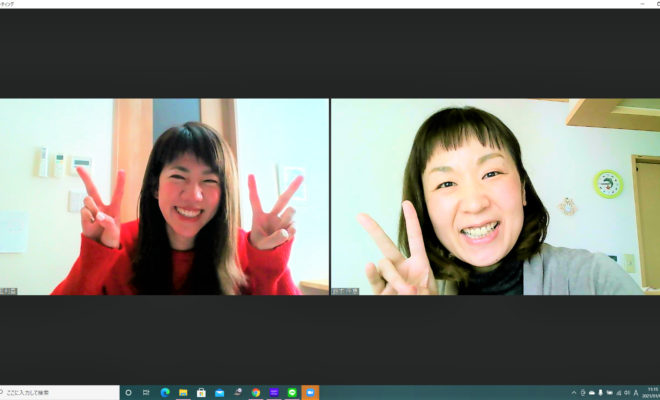Toggle the Japanese IME input mode indicator
The height and width of the screenshot is (400, 660).
click(636, 393)
